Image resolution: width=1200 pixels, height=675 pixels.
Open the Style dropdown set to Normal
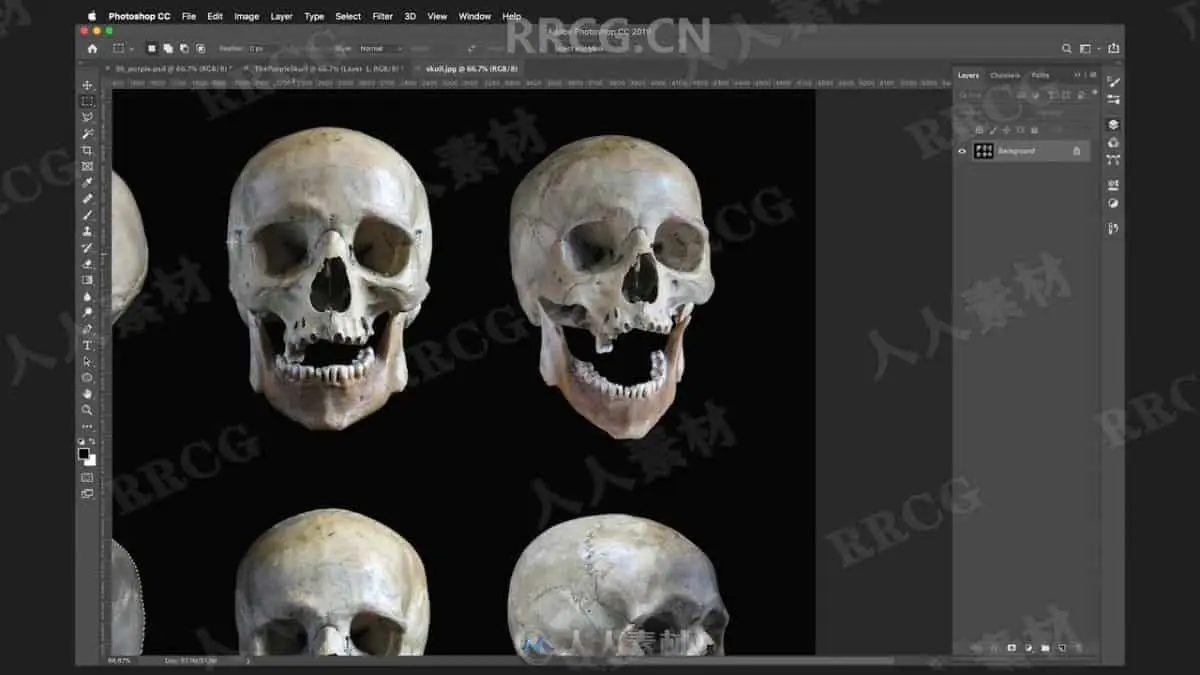pyautogui.click(x=380, y=48)
